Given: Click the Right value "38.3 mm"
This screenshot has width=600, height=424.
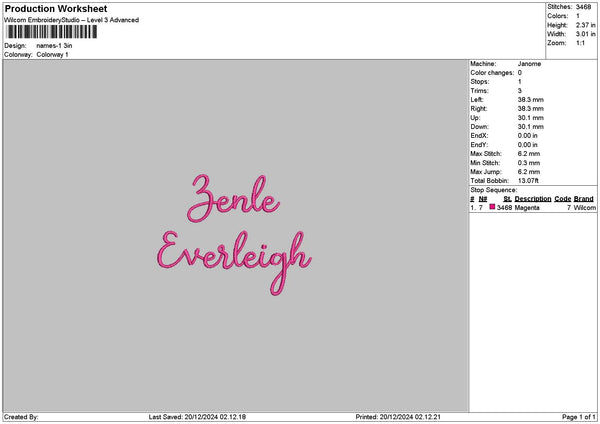Looking at the screenshot, I should pos(531,109).
